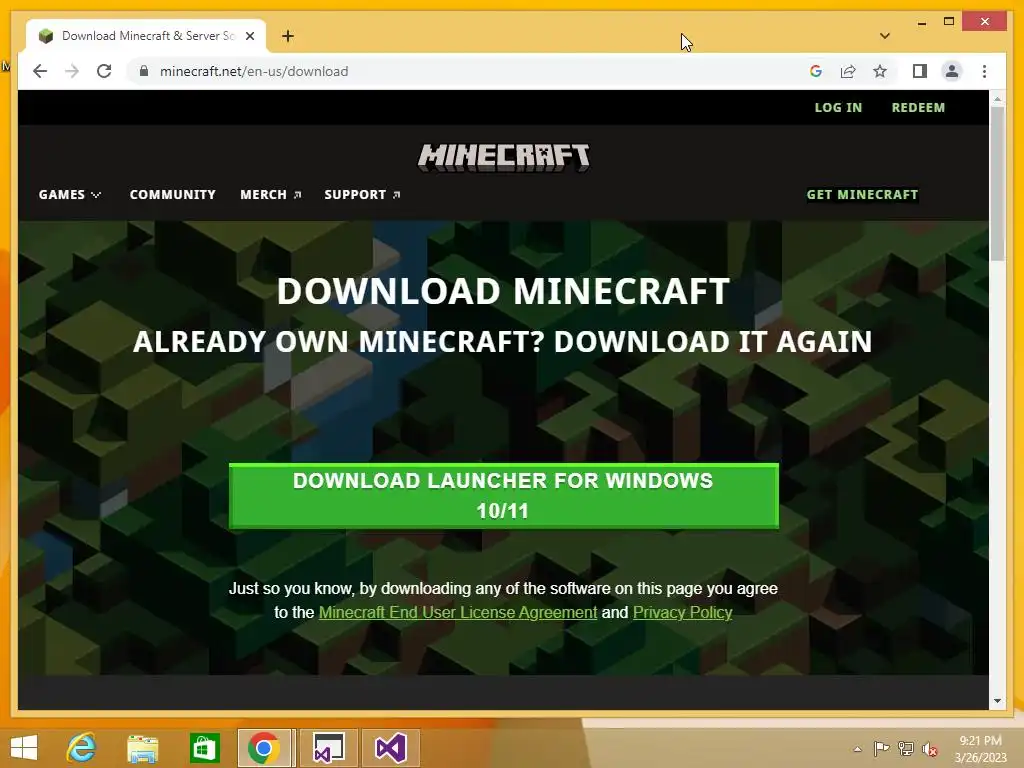Viewport: 1024px width, 768px height.
Task: Open the Privacy Policy link
Action: coord(682,613)
